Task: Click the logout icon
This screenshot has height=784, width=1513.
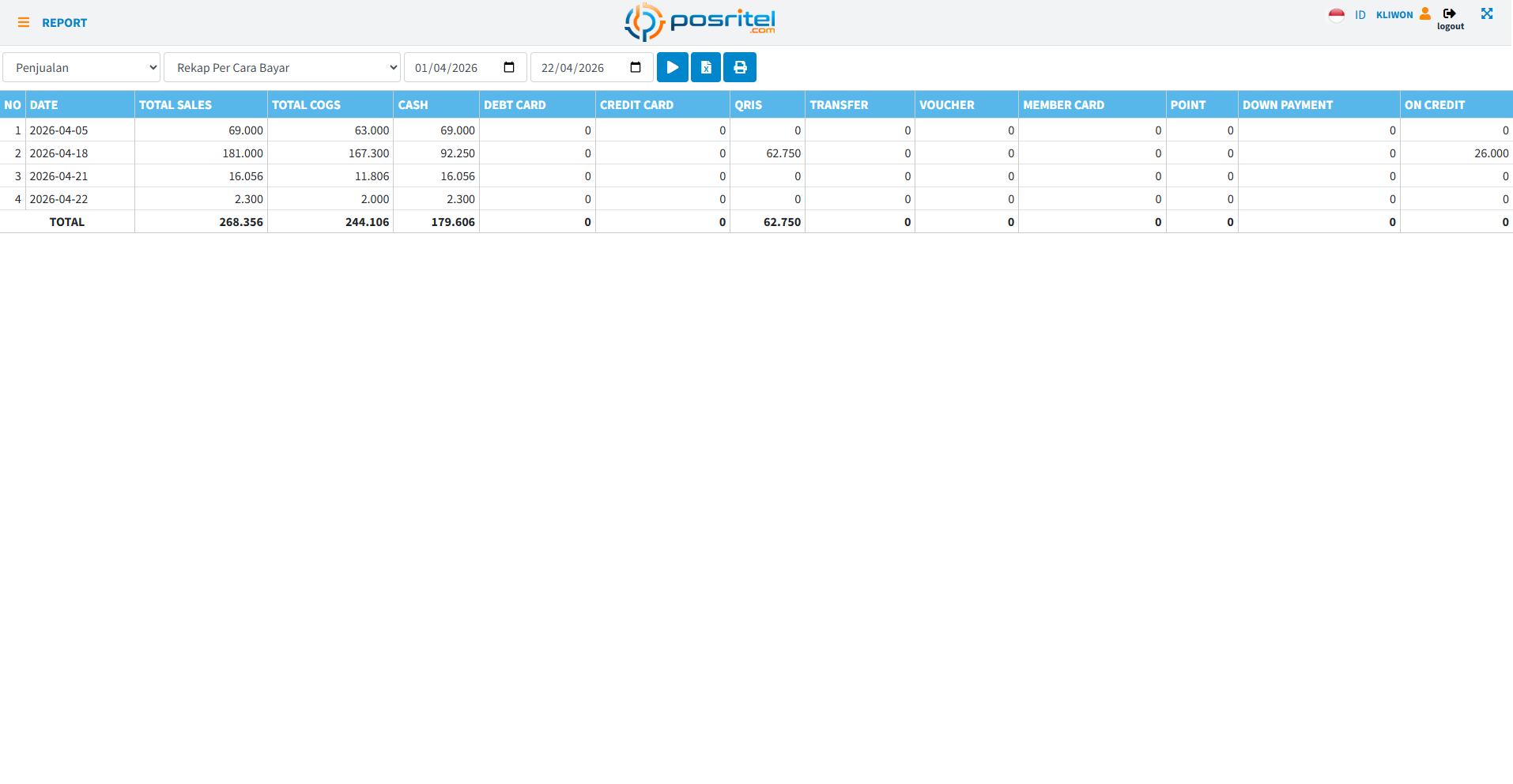Action: point(1450,13)
